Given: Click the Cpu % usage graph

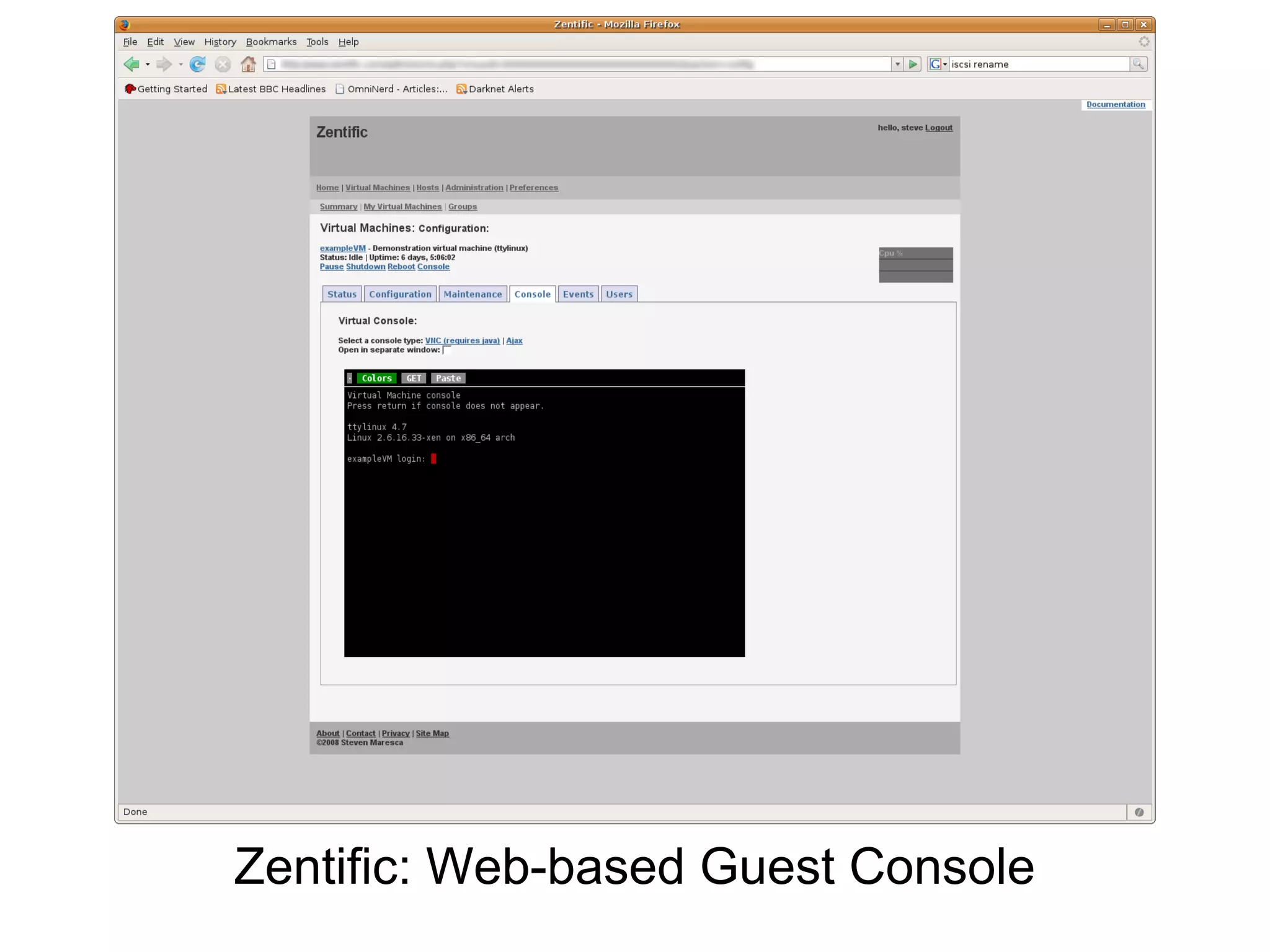Looking at the screenshot, I should click(916, 265).
